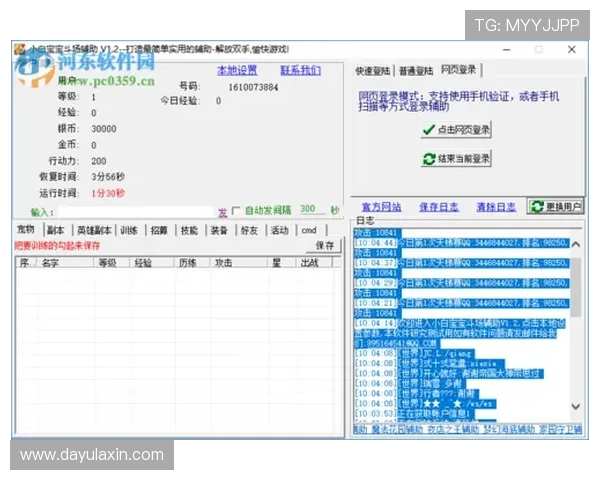Click the 更换用户 button
The width and height of the screenshot is (600, 480).
[556, 207]
